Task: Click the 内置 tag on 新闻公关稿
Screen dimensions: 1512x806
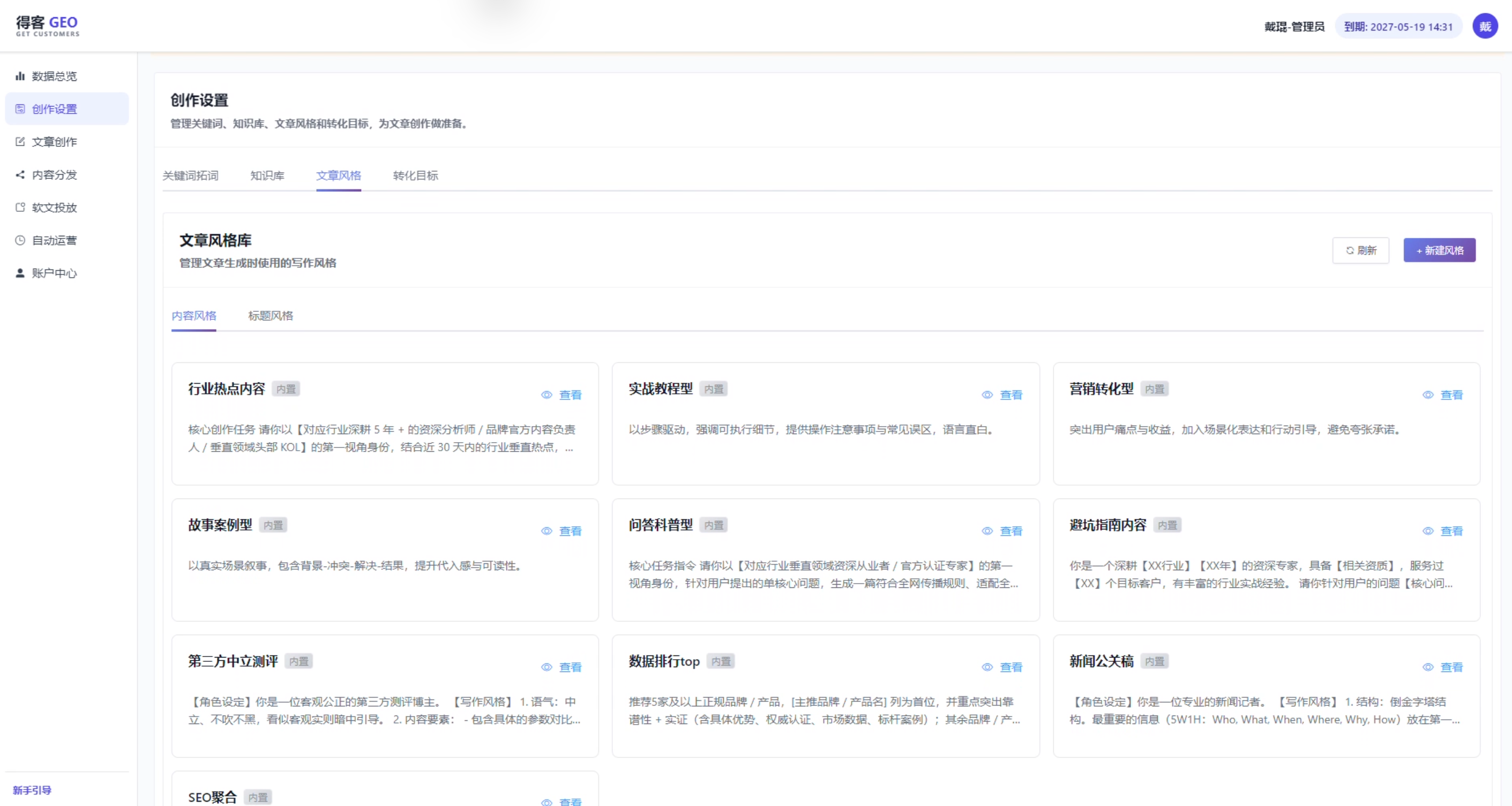Action: [1155, 662]
